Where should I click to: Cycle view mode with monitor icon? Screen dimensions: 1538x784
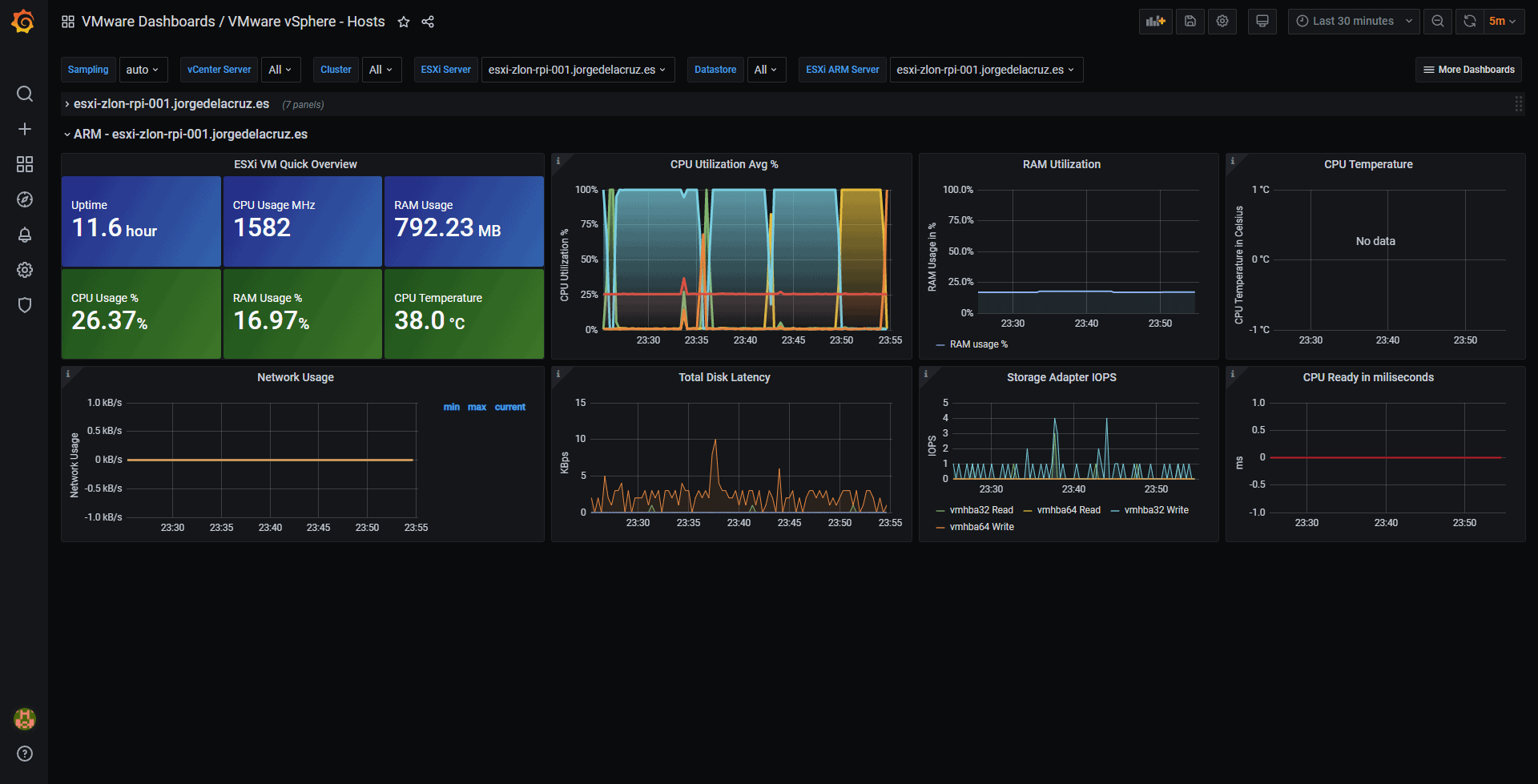(x=1262, y=22)
